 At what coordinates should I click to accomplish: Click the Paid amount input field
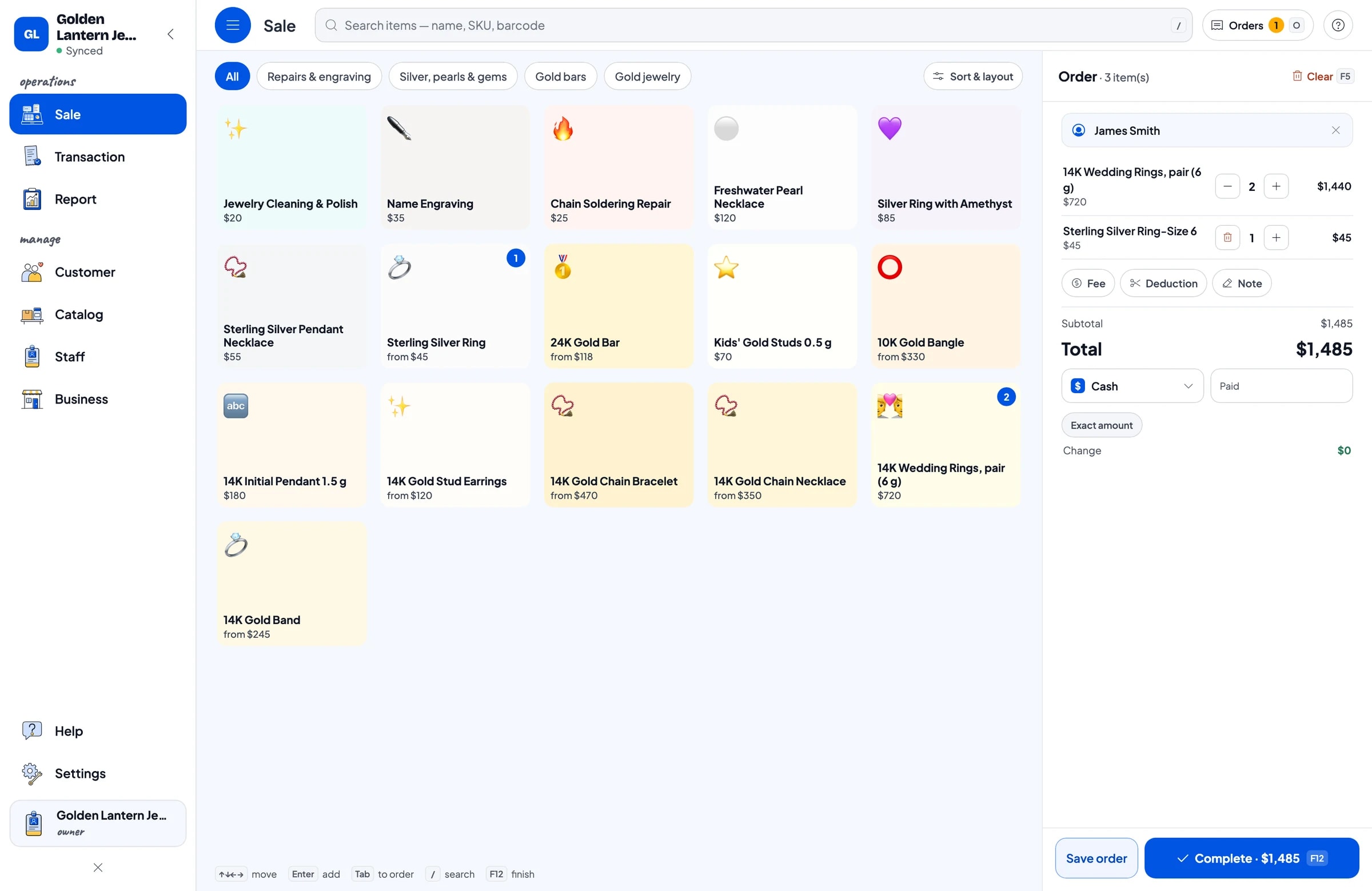pyautogui.click(x=1281, y=386)
